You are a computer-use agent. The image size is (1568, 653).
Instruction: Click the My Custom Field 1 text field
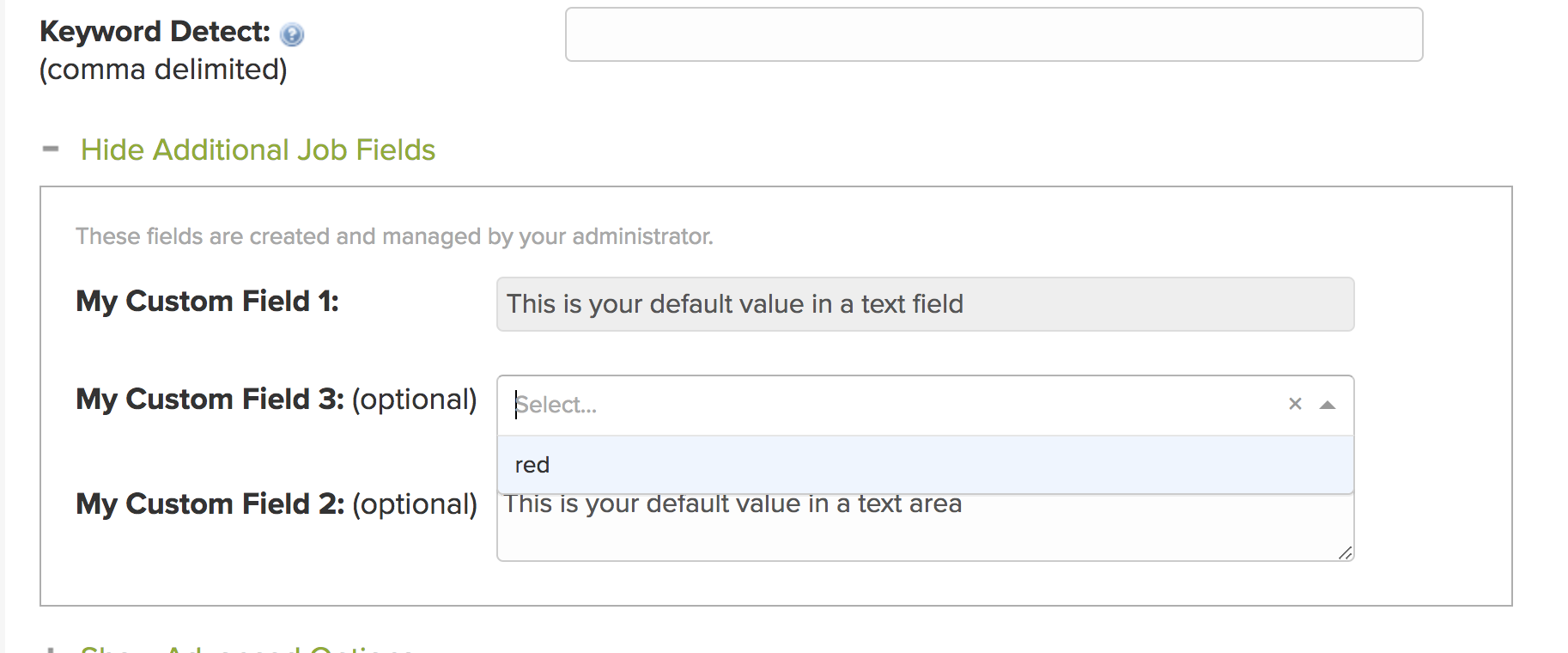click(x=925, y=304)
